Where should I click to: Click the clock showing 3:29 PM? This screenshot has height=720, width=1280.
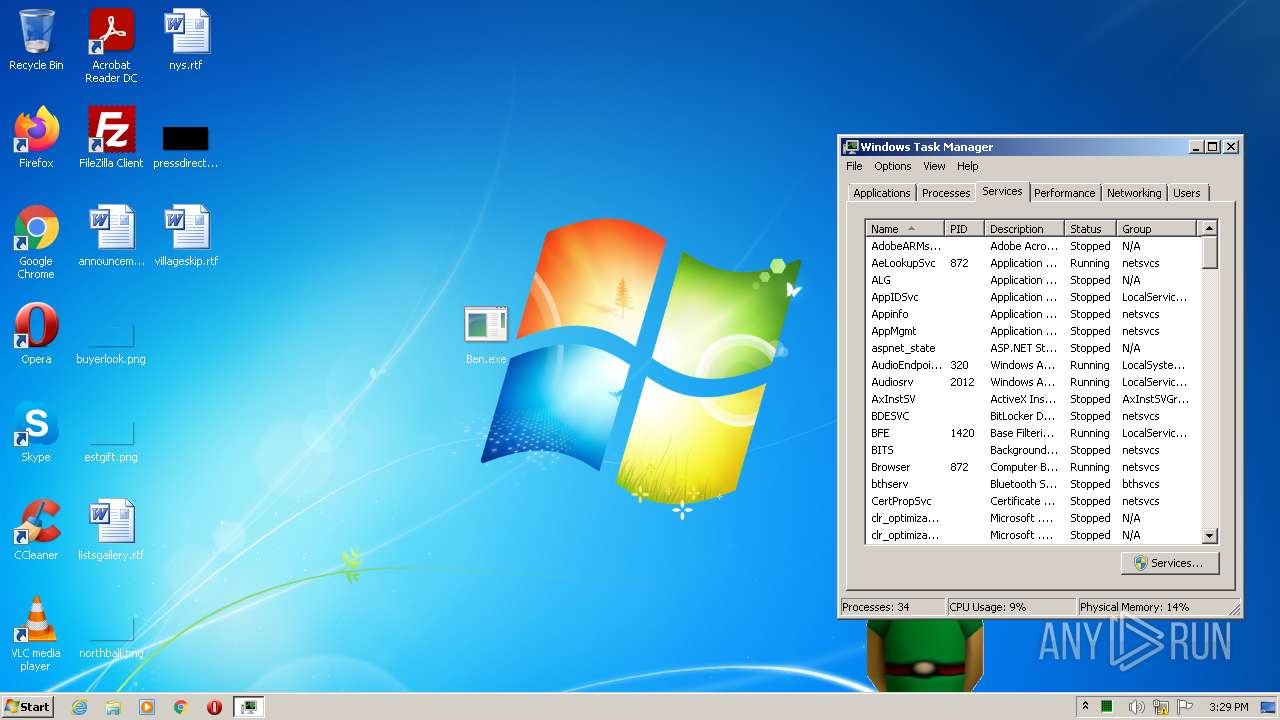coord(1228,706)
